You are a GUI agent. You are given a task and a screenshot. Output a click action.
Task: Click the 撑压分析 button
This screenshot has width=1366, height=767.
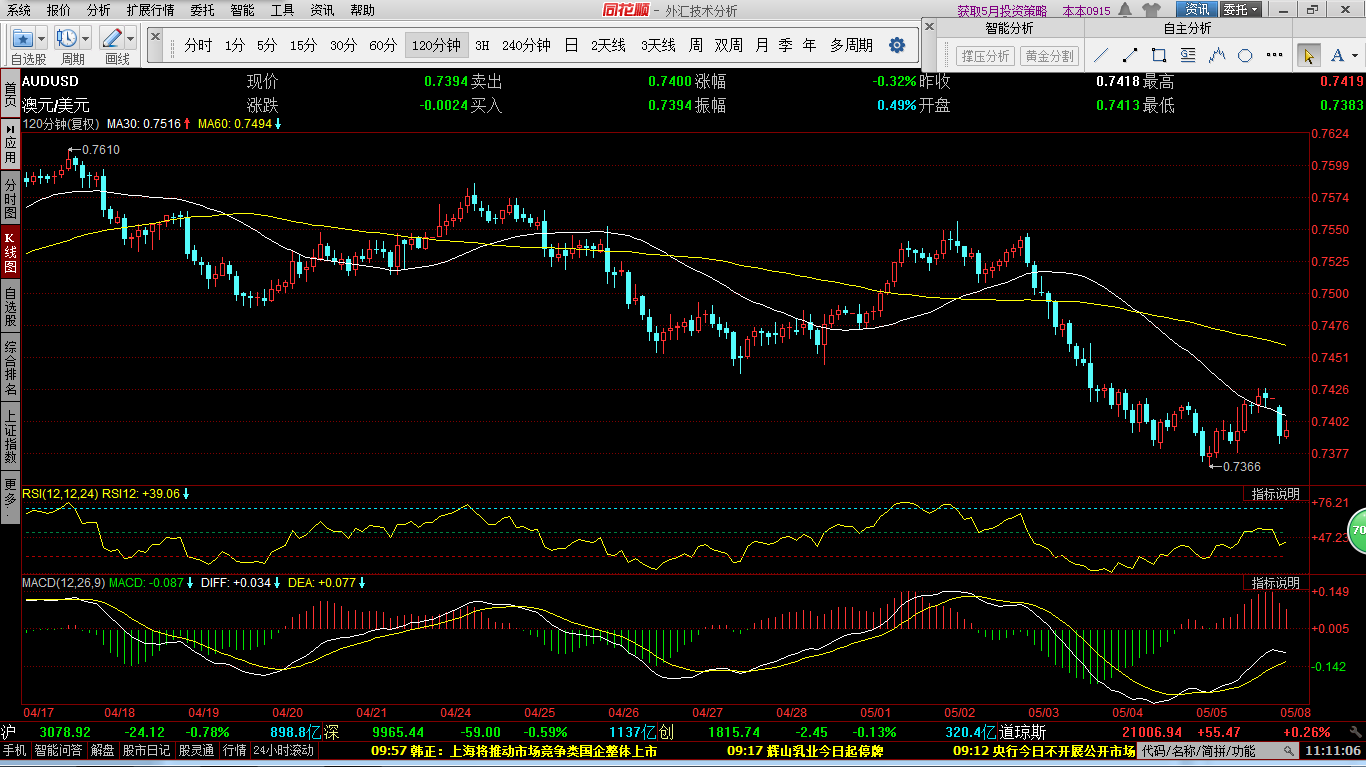[985, 56]
